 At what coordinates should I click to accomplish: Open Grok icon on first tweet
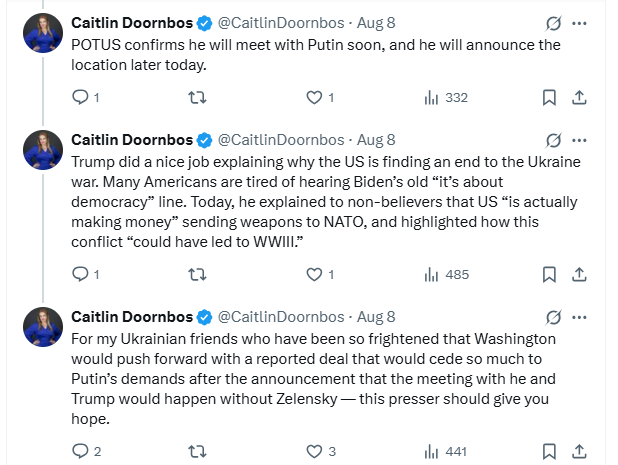pyautogui.click(x=553, y=23)
